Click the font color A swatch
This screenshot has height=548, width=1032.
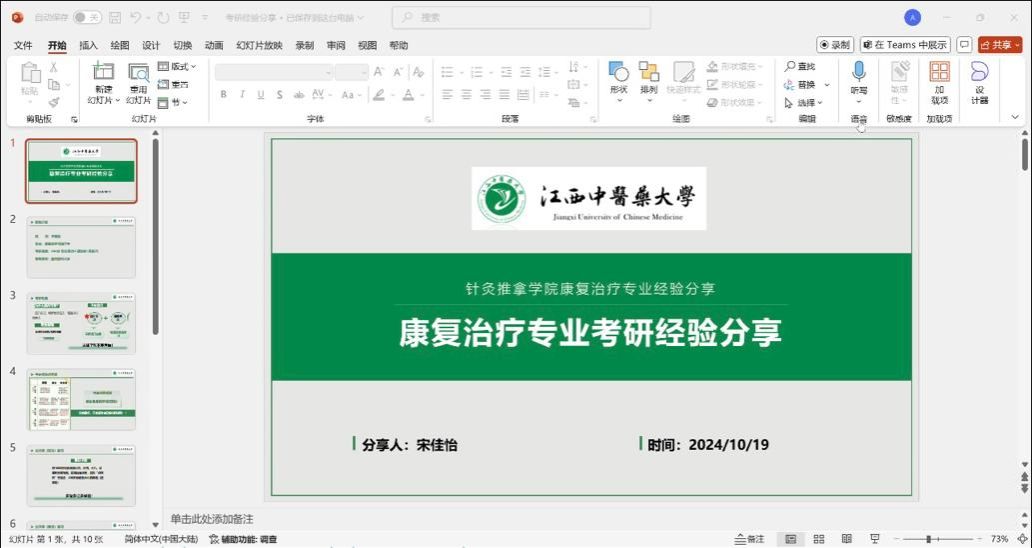[x=408, y=95]
